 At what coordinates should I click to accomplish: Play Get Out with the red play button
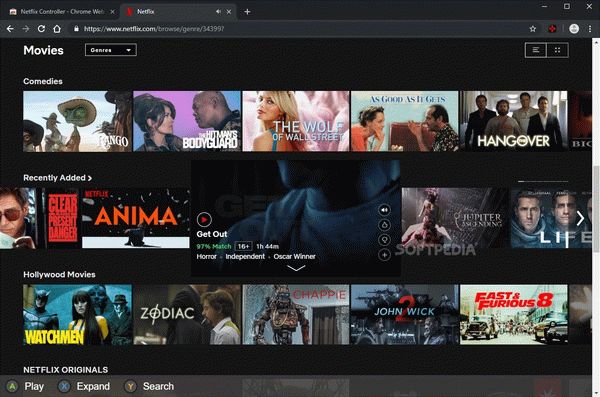pyautogui.click(x=204, y=219)
